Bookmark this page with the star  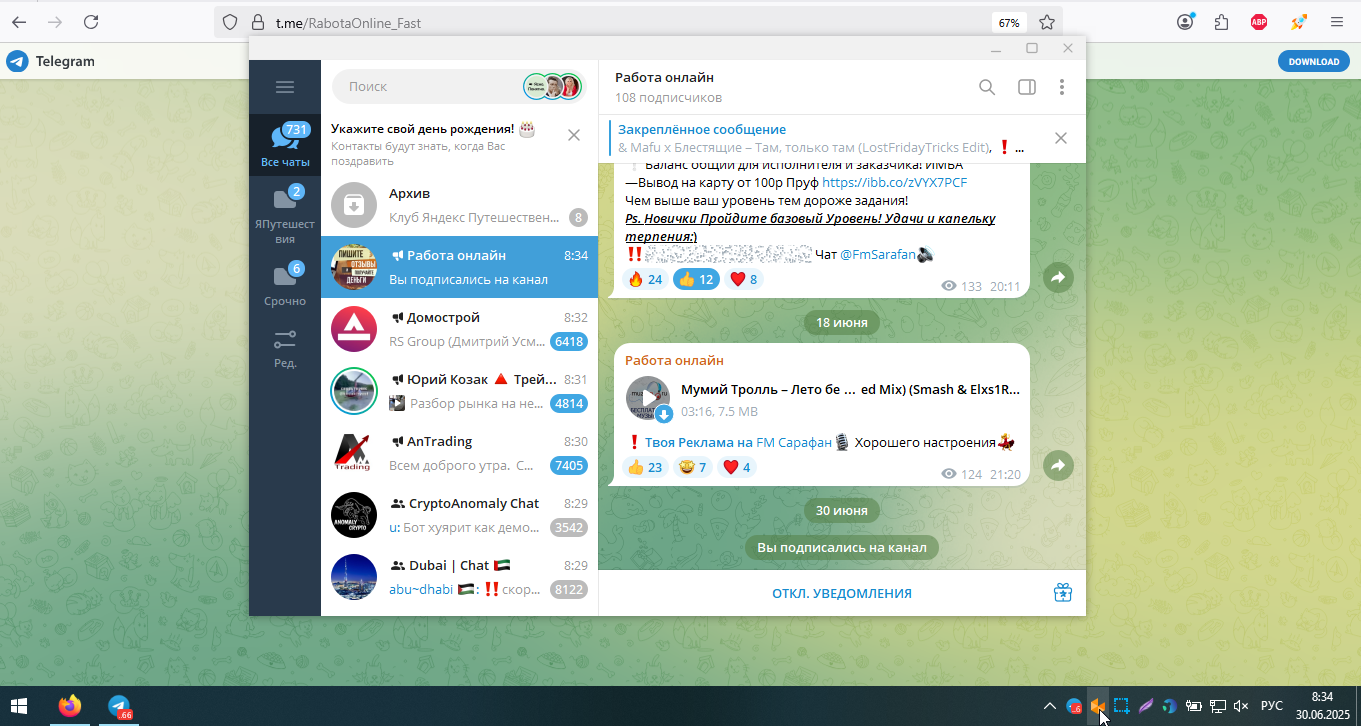(x=1046, y=22)
